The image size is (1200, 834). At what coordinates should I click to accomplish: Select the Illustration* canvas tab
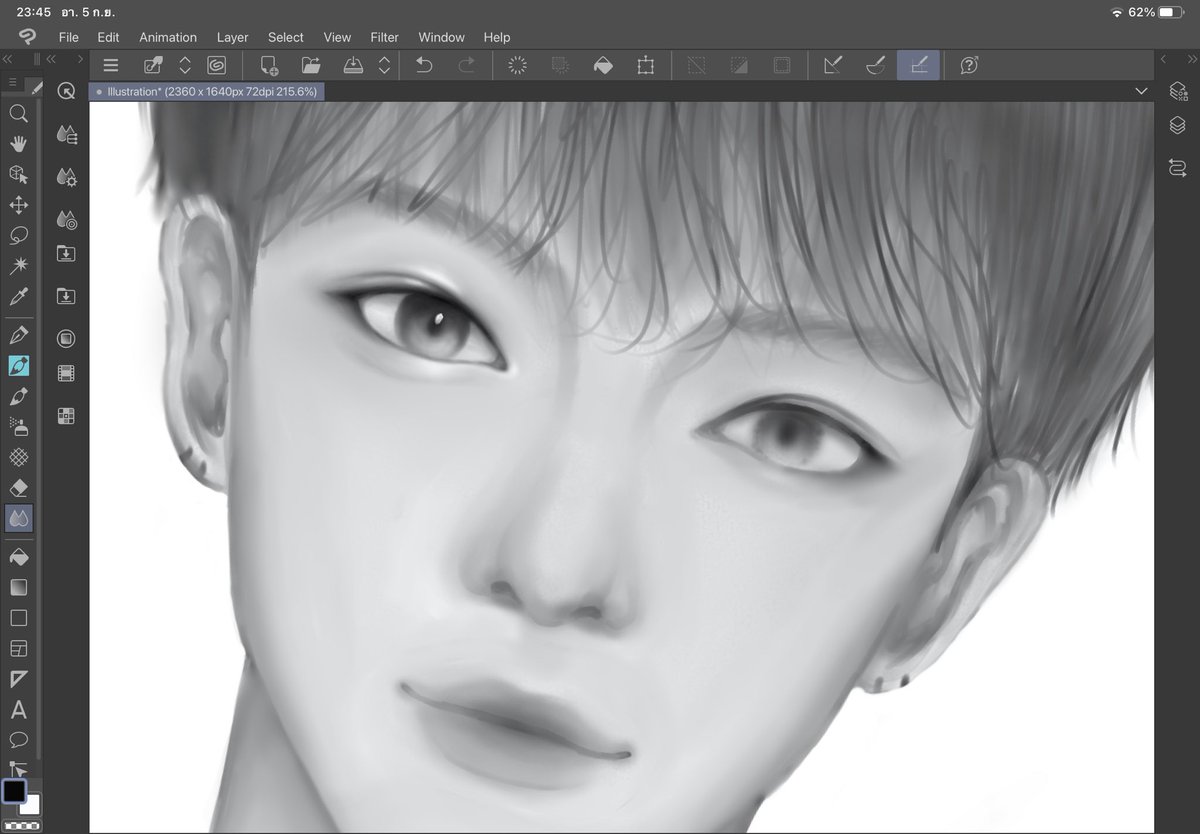[x=205, y=91]
